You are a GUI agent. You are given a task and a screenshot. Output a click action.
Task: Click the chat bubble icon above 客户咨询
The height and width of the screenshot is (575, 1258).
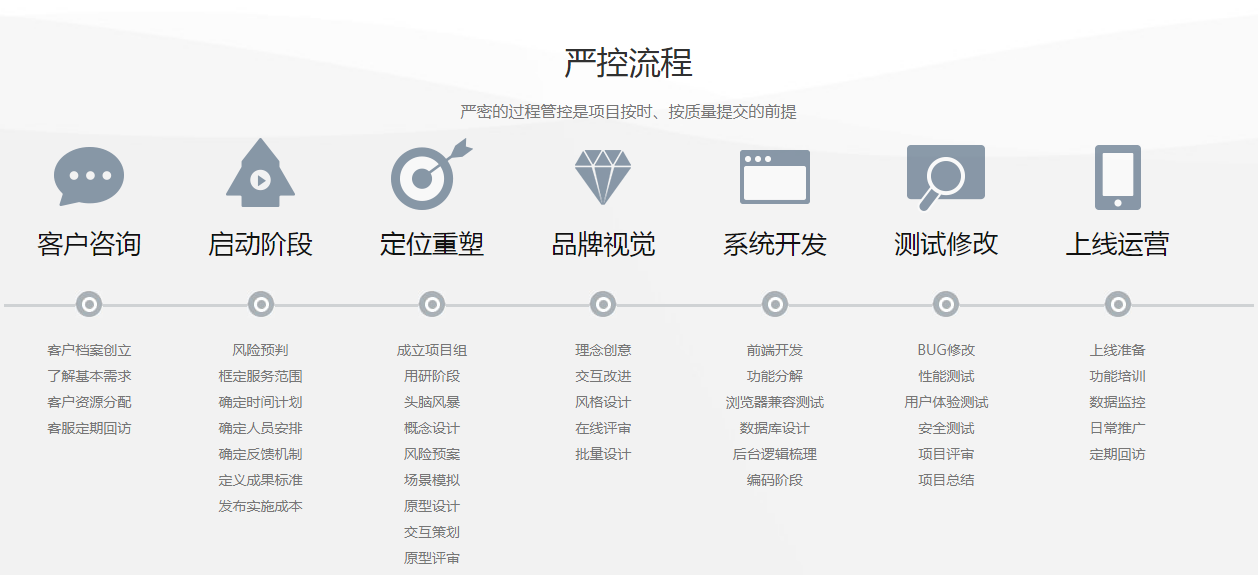(x=89, y=176)
